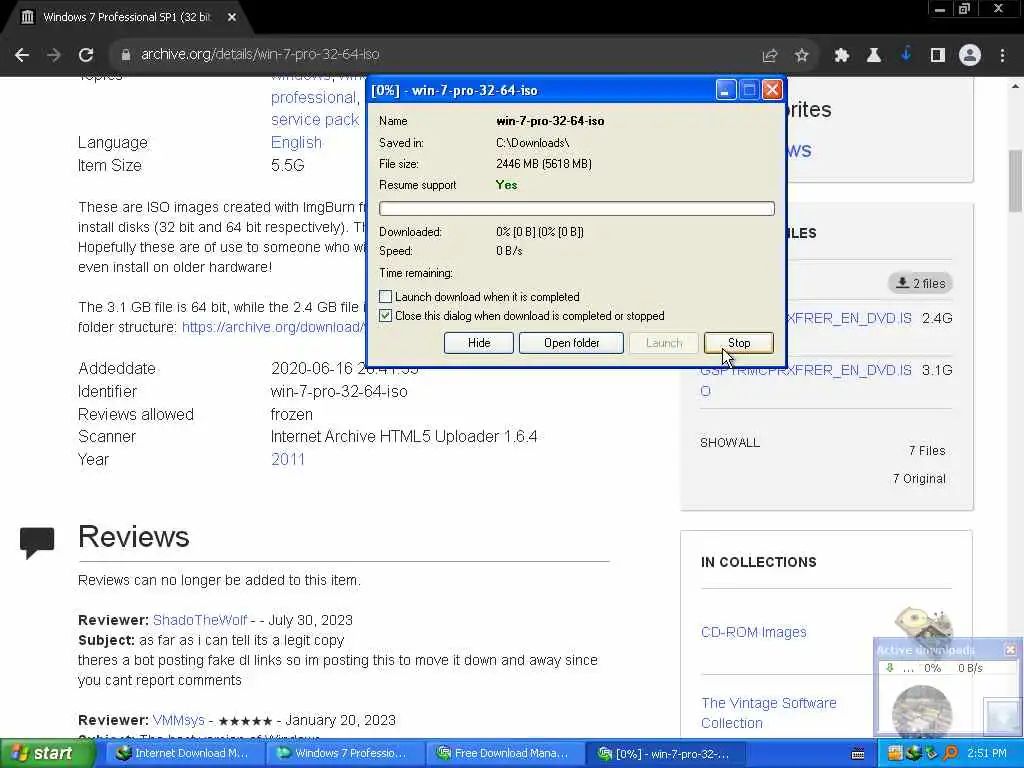Click the forward navigation arrow
This screenshot has height=768, width=1024.
click(54, 55)
